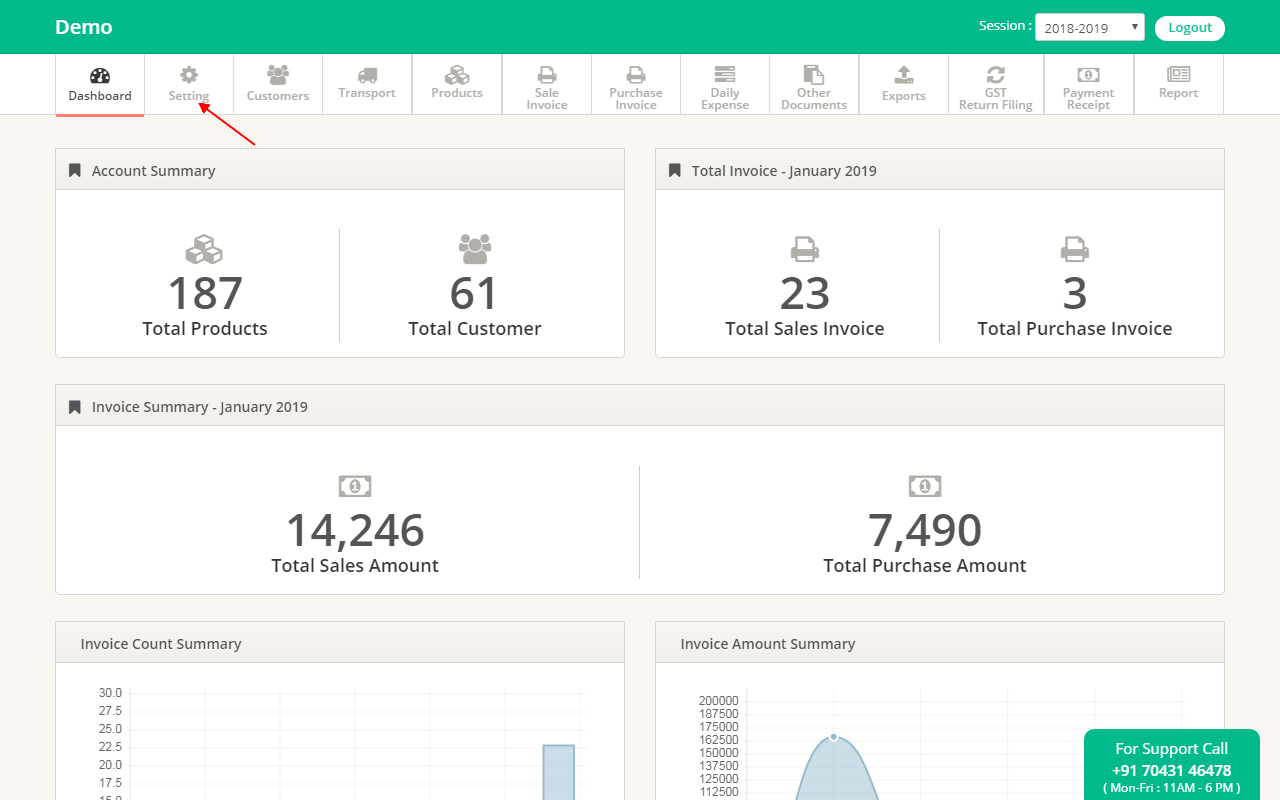Click the Invoice Amount Summary heading
The height and width of the screenshot is (800, 1280).
pyautogui.click(x=768, y=644)
